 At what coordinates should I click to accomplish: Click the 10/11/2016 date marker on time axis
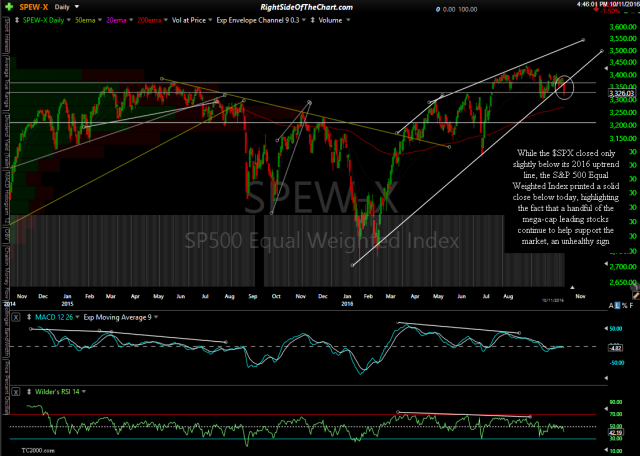point(553,300)
